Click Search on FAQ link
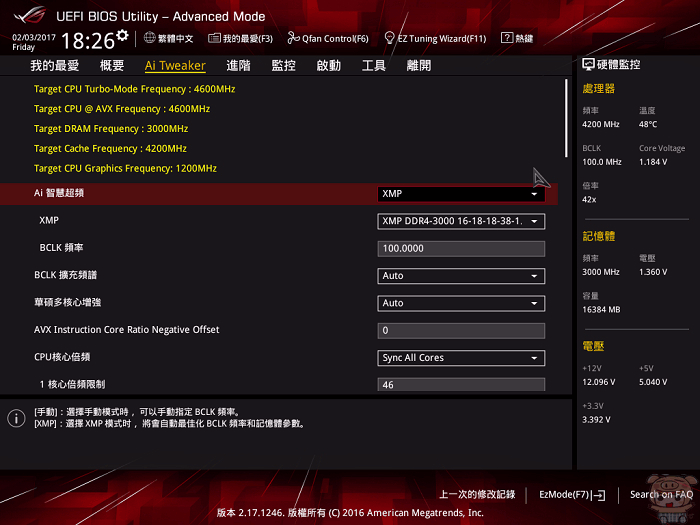Screen dimensions: 700x525 661,495
